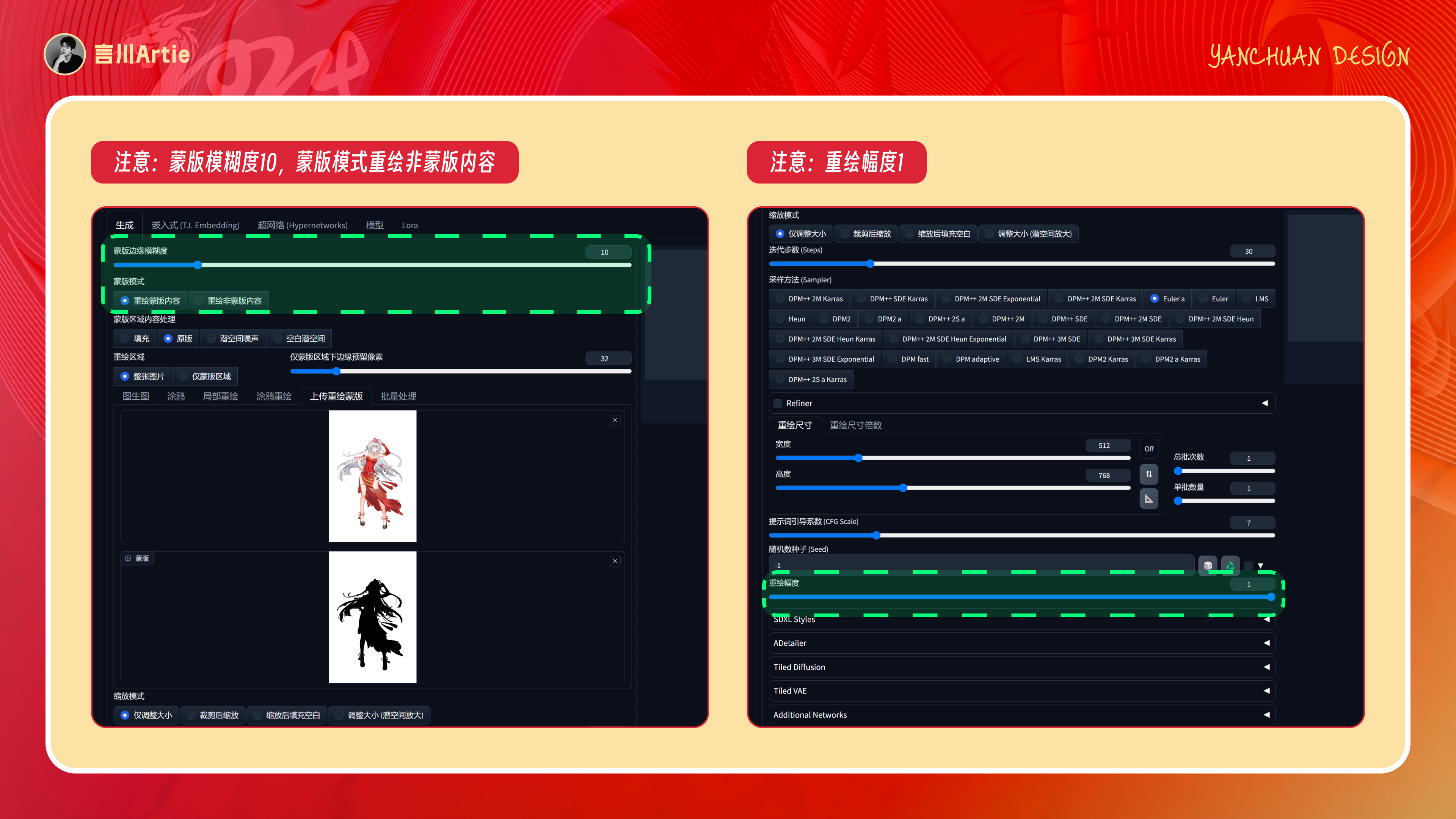Enable the Refiner checkbox
1456x819 pixels.
[x=778, y=403]
